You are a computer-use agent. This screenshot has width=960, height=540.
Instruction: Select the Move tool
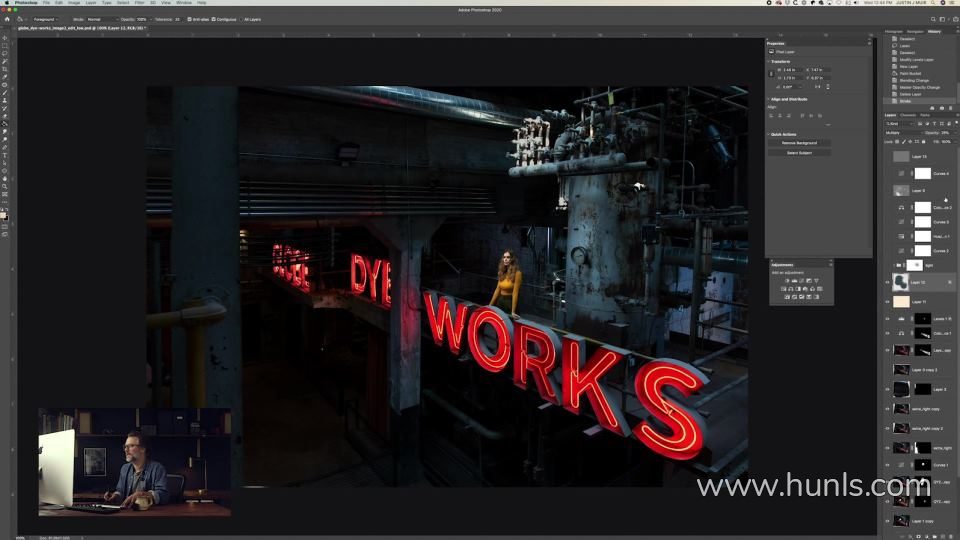5,38
